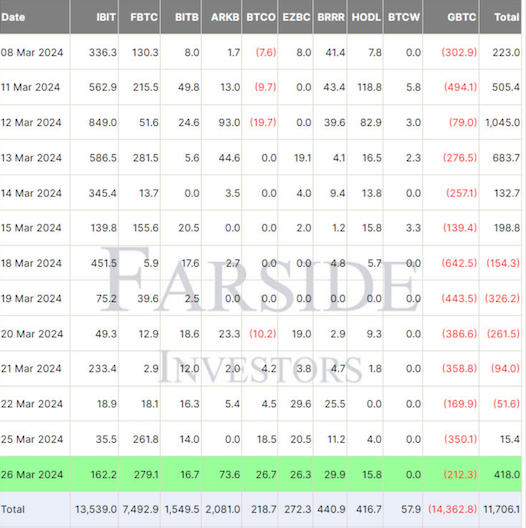Viewport: 526px width, 528px height.
Task: Click the ARKB column header
Action: click(x=222, y=17)
